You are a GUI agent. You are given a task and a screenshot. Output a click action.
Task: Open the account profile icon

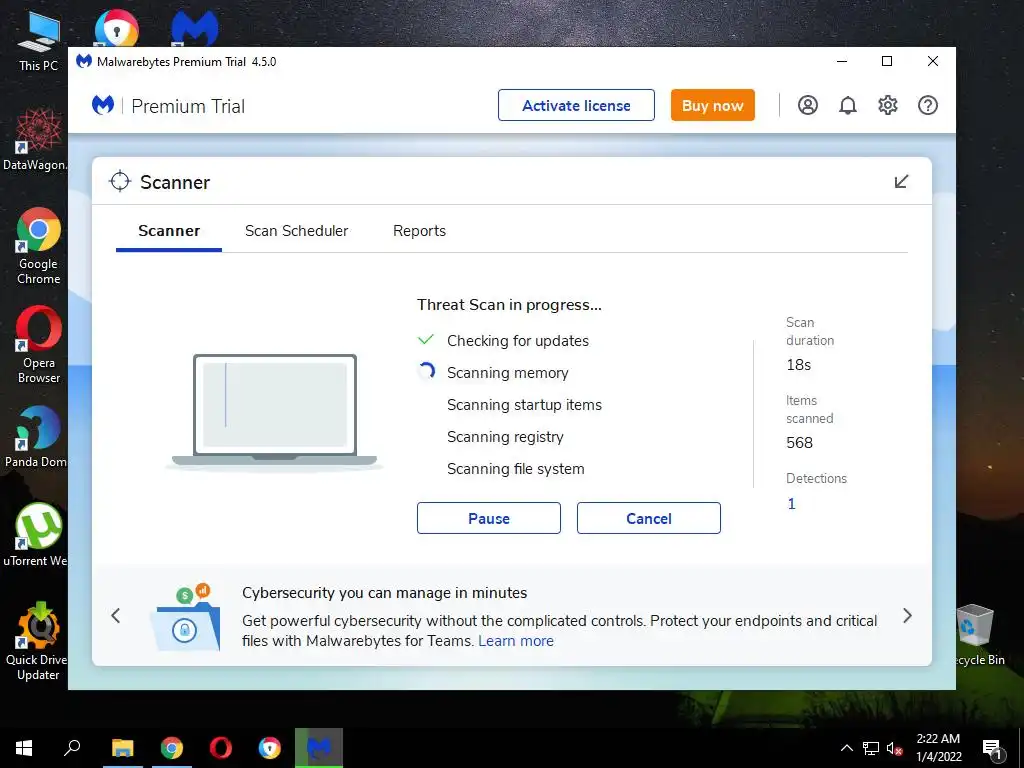point(808,105)
